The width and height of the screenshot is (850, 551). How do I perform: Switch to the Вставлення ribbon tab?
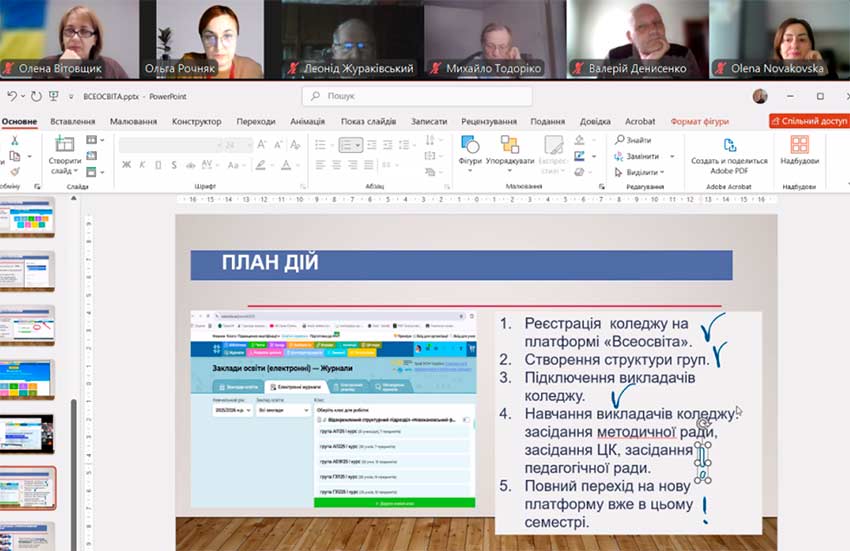73,121
